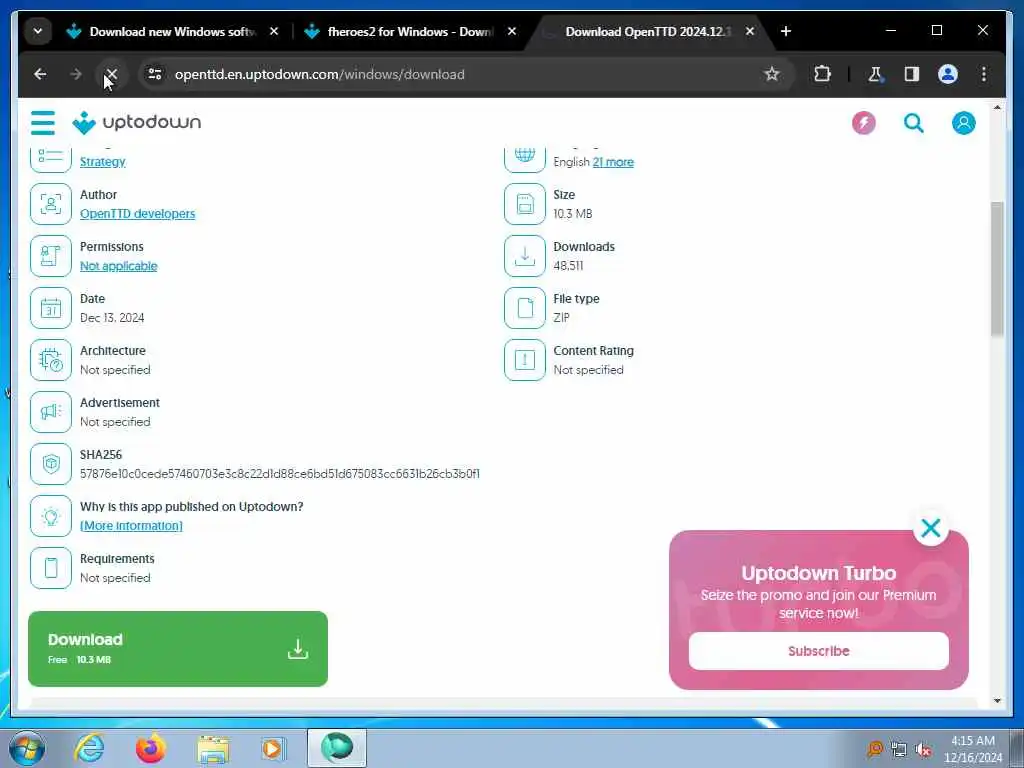Launch Internet Explorer from the taskbar
Screen dimensions: 1024x768
click(x=89, y=748)
